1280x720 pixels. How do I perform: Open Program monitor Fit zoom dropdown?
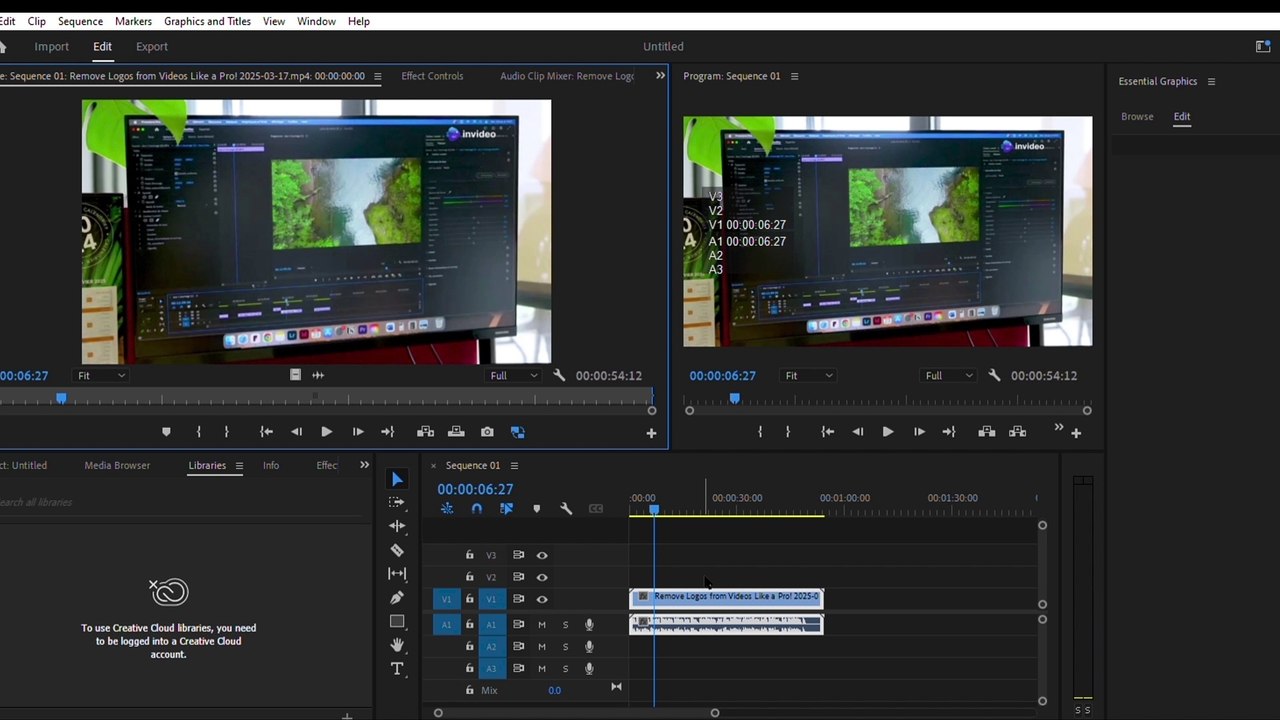pos(808,376)
